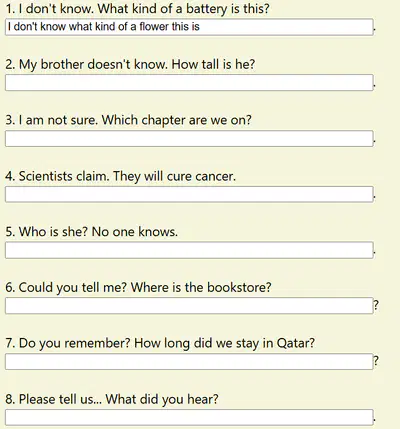Click the text 'How long did we stay in Qatar?'
Viewport: 400px width, 429px height.
[224, 344]
